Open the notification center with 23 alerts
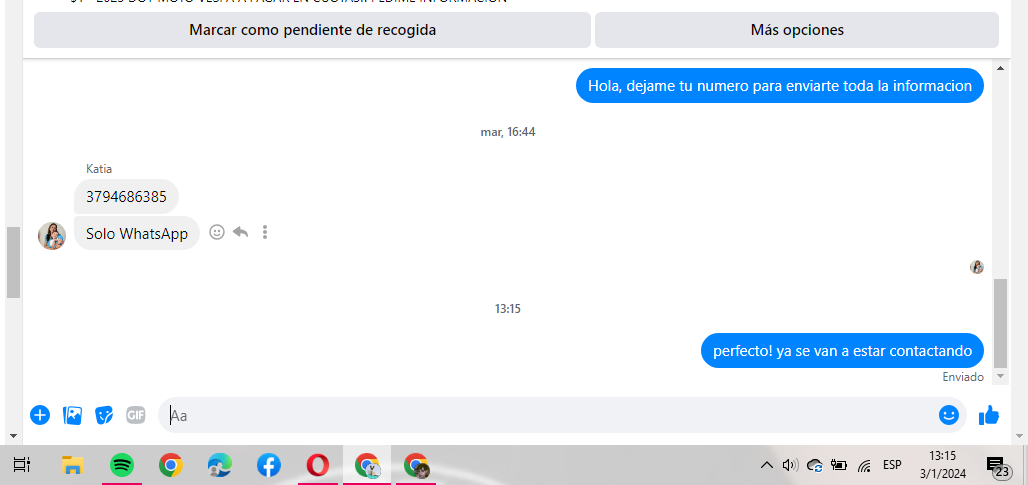Screen dimensions: 1028x485 coord(997,467)
